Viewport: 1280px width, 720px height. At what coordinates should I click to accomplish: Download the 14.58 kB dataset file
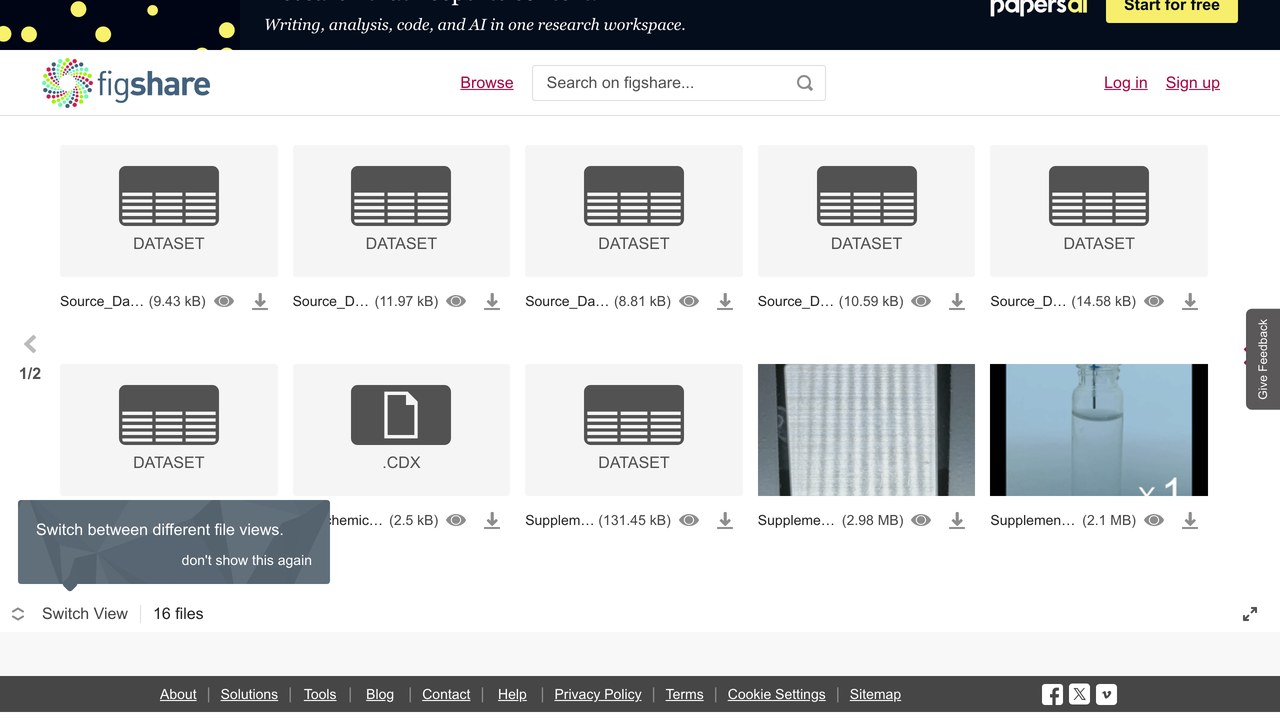click(x=1190, y=301)
